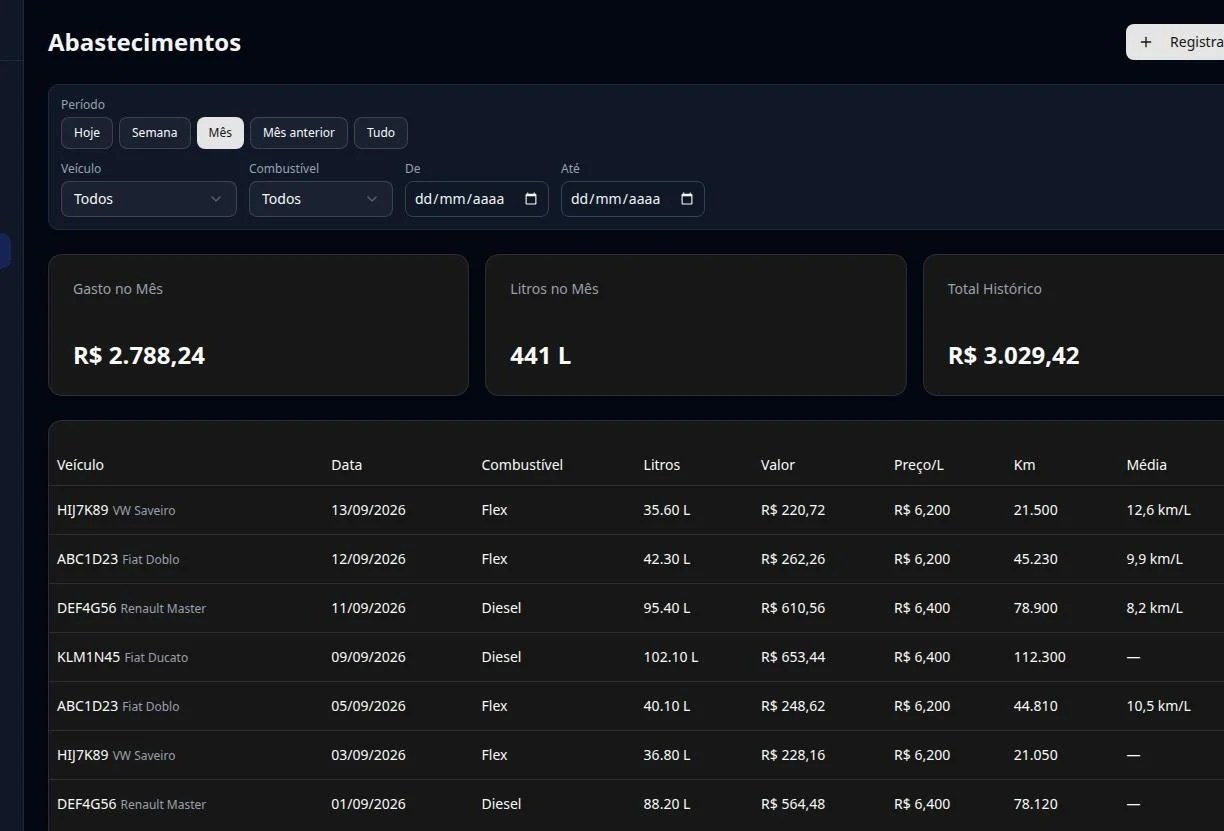Image resolution: width=1224 pixels, height=831 pixels.
Task: Click the Data column header
Action: click(x=347, y=465)
